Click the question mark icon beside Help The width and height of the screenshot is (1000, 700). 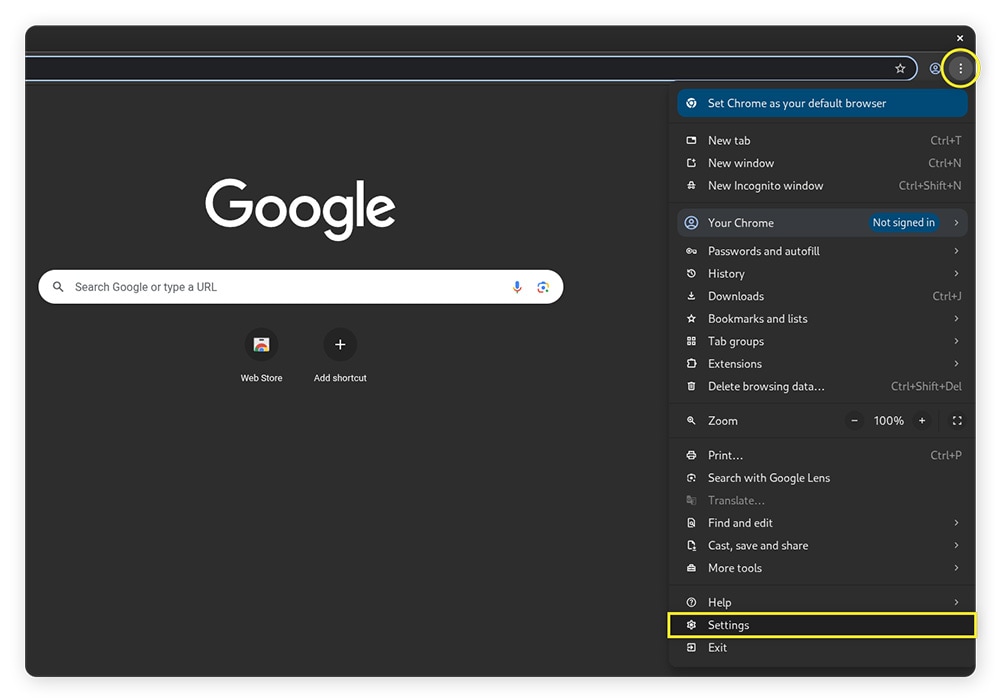click(691, 602)
